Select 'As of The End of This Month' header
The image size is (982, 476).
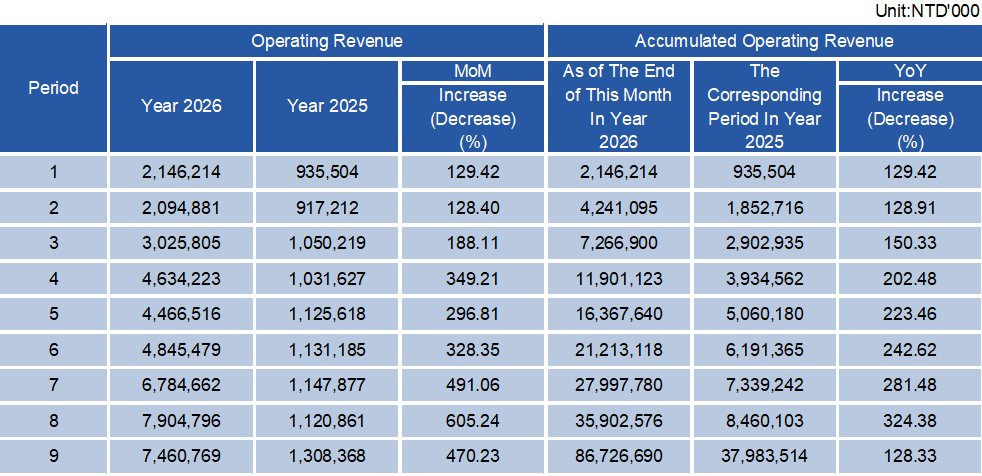coord(619,106)
